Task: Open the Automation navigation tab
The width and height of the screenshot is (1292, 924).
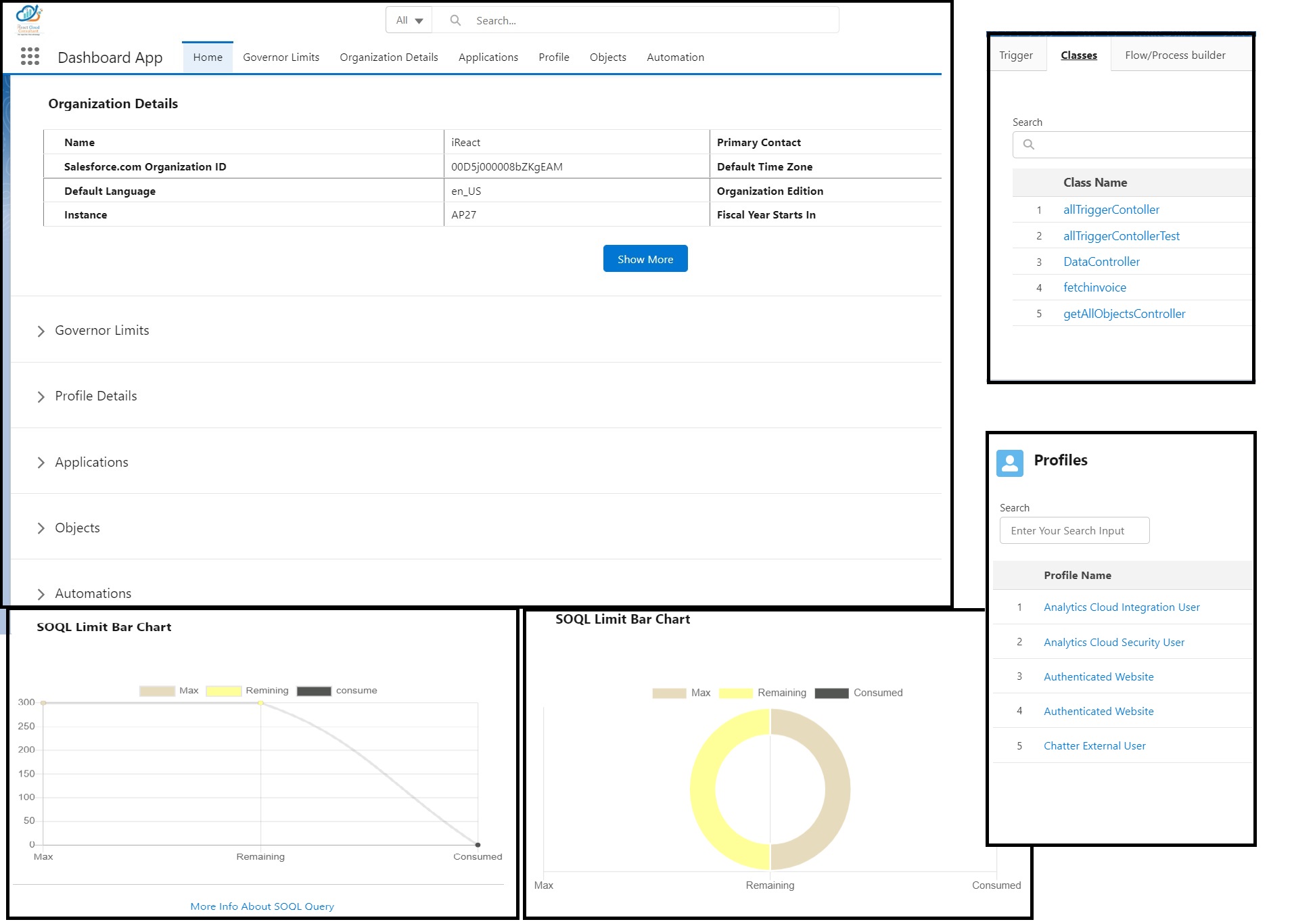Action: [675, 57]
